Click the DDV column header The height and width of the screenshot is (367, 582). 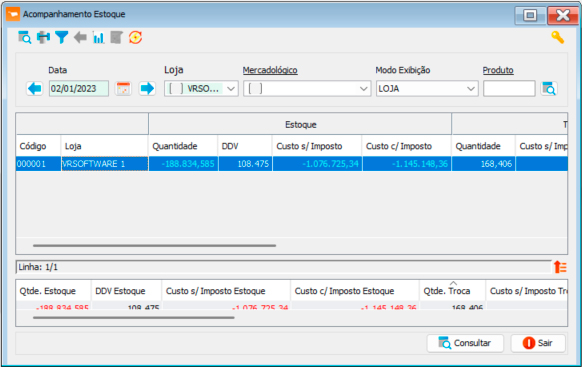tap(245, 146)
